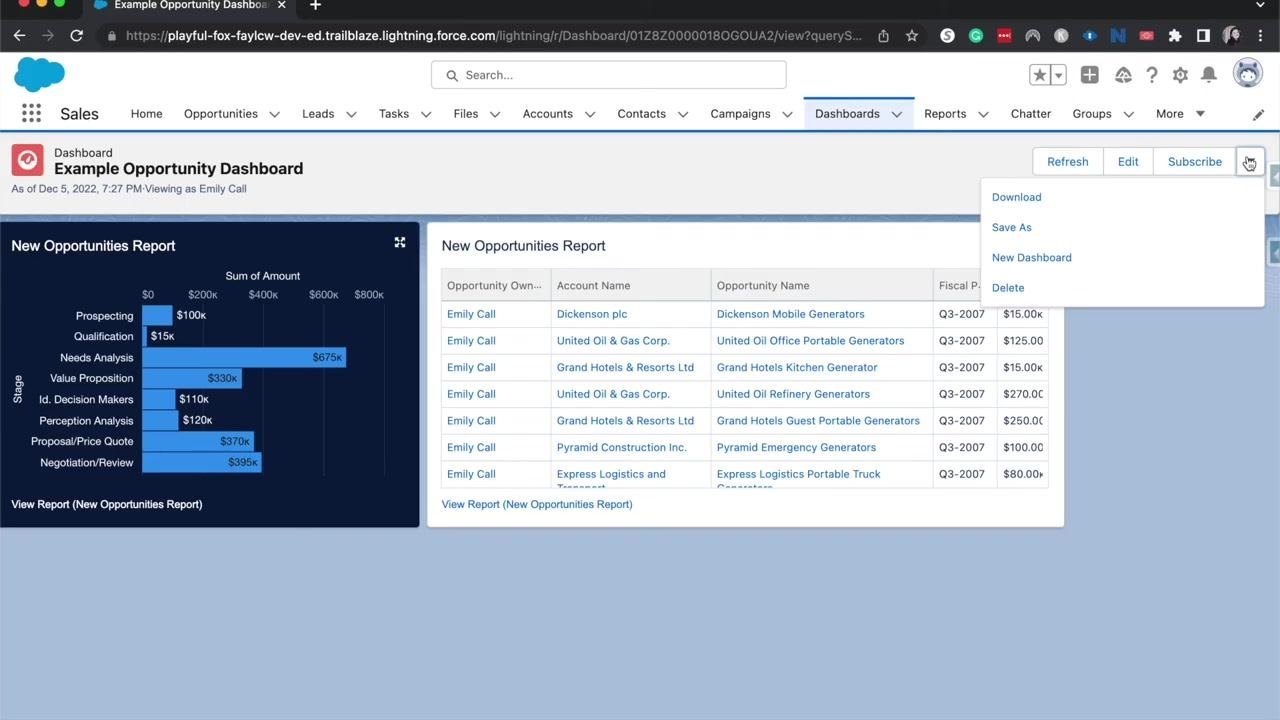Click the Negotiation/Review $395k bar
The width and height of the screenshot is (1280, 720).
pyautogui.click(x=202, y=462)
